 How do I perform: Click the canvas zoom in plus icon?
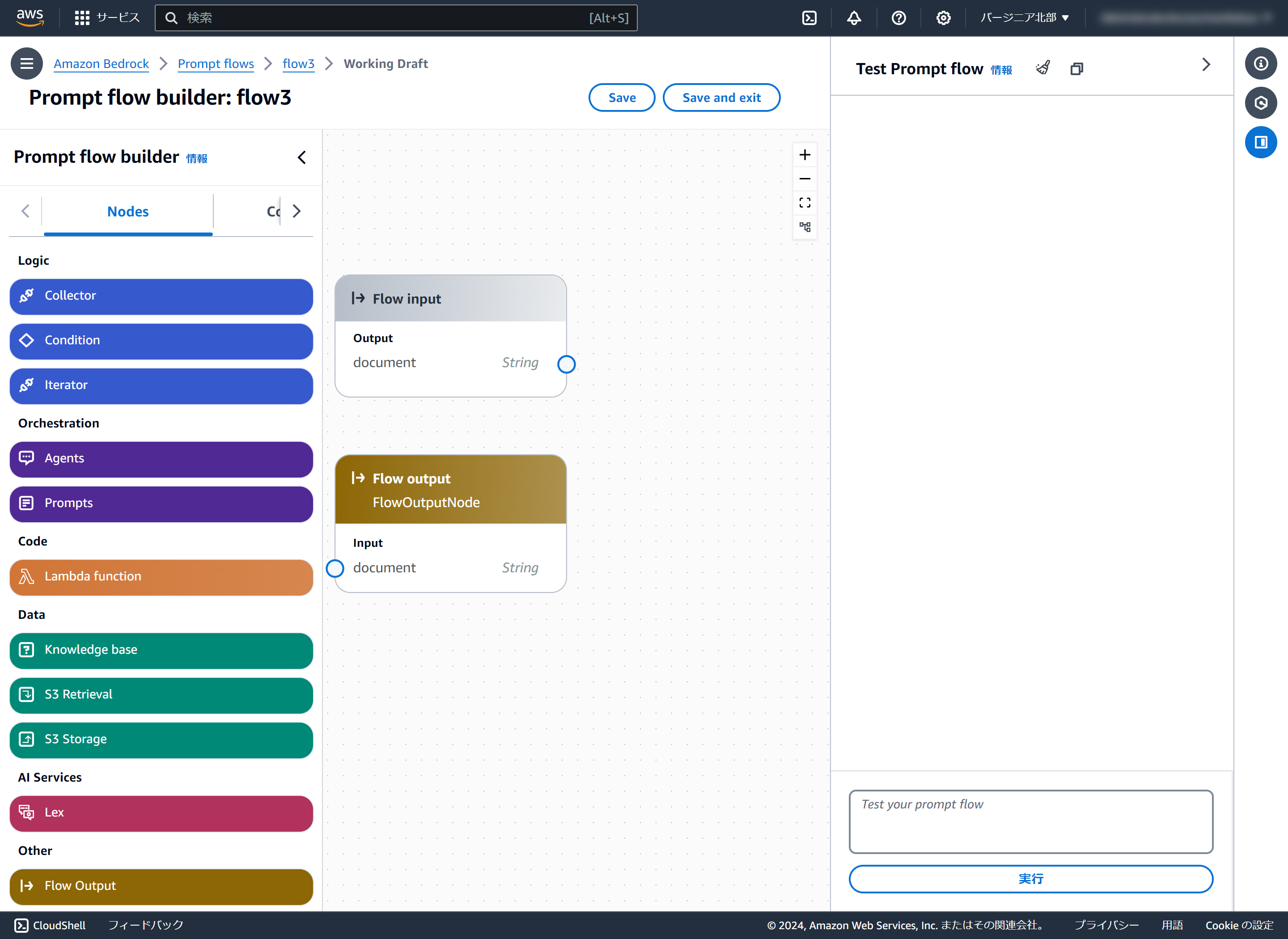tap(804, 155)
